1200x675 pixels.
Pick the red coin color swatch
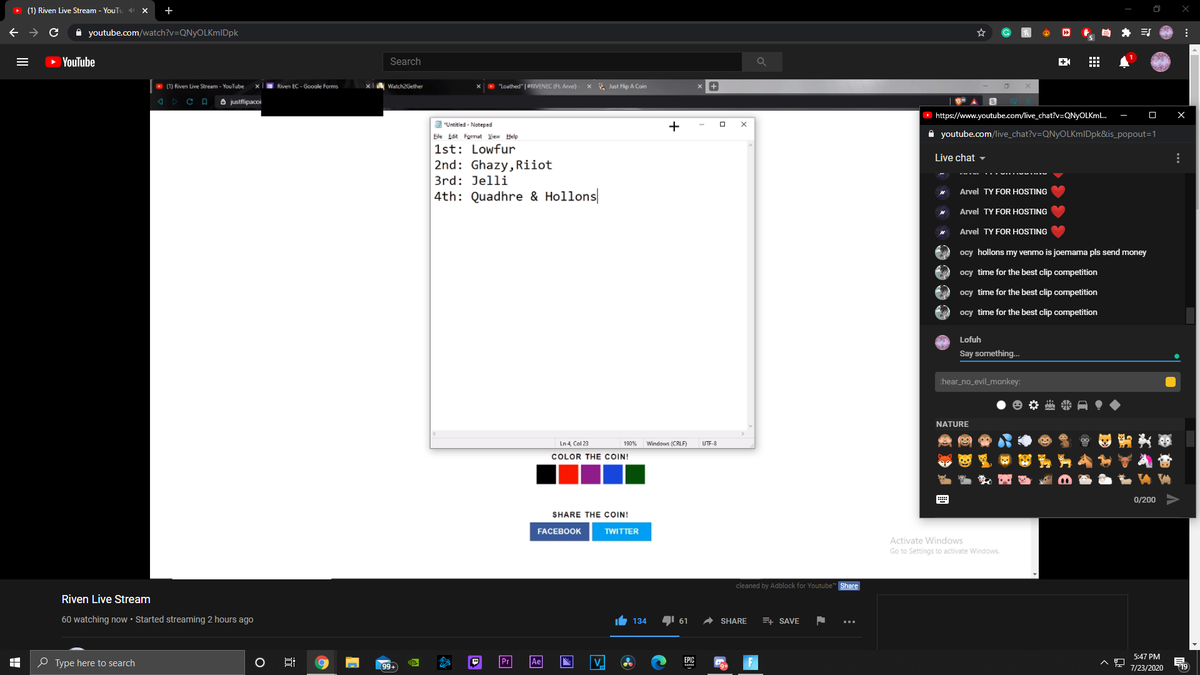568,473
